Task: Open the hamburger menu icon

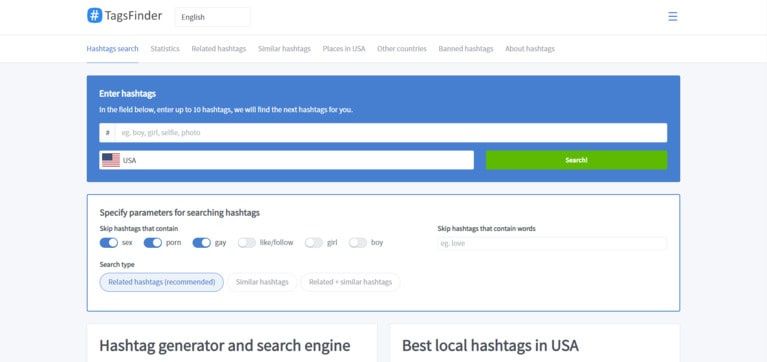Action: pyautogui.click(x=673, y=17)
